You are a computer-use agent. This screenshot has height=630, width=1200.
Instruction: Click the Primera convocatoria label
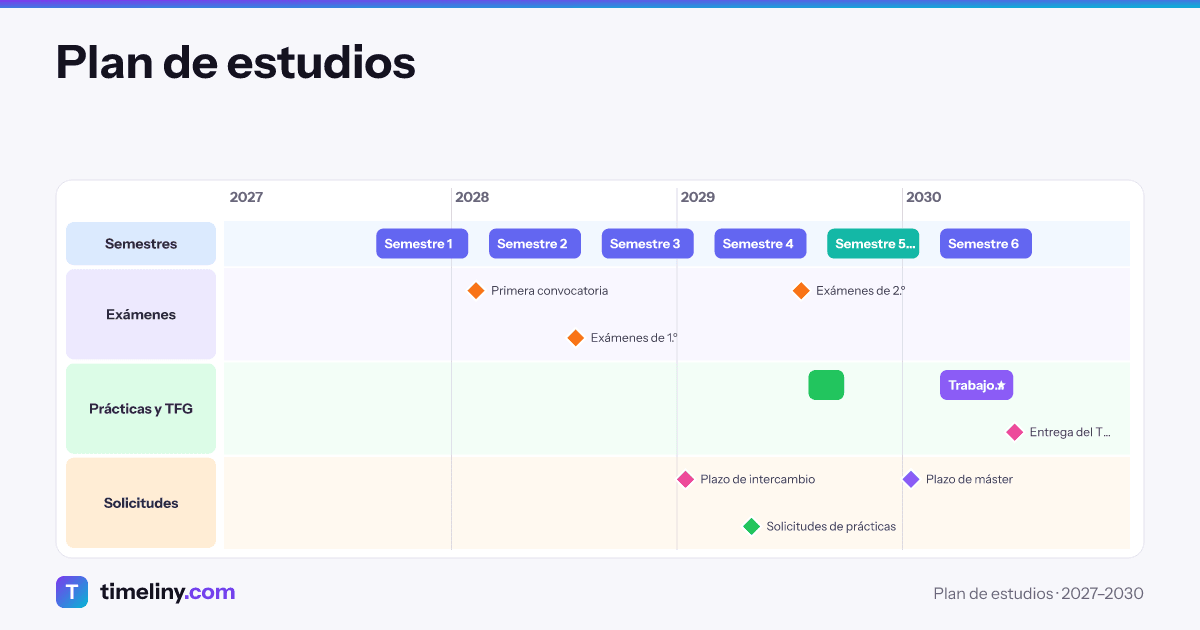pos(549,291)
